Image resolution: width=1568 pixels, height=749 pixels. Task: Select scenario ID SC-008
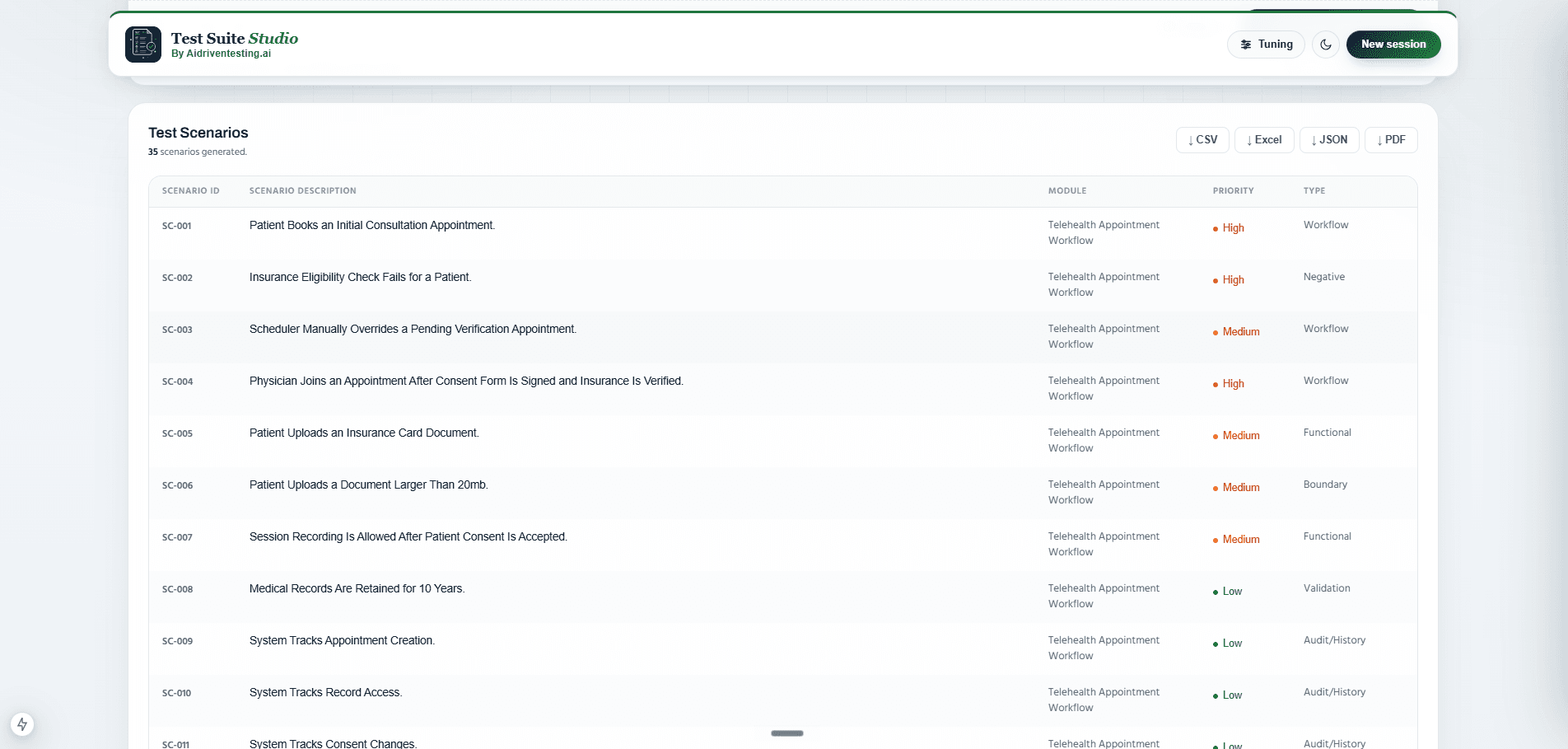[x=177, y=589]
